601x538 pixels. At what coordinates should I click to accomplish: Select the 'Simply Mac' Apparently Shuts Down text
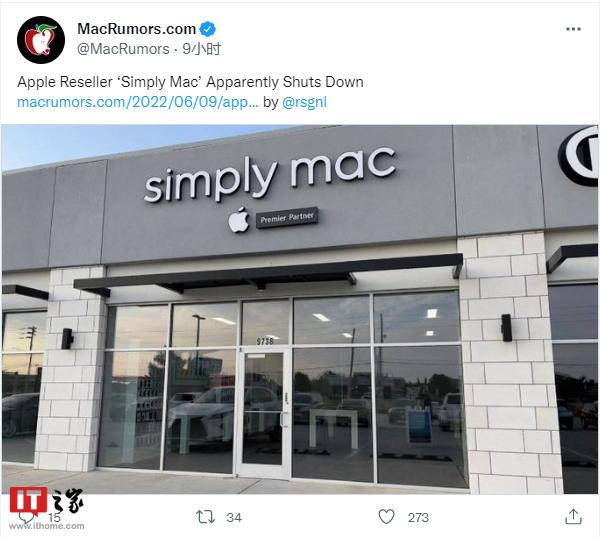pyautogui.click(x=240, y=82)
